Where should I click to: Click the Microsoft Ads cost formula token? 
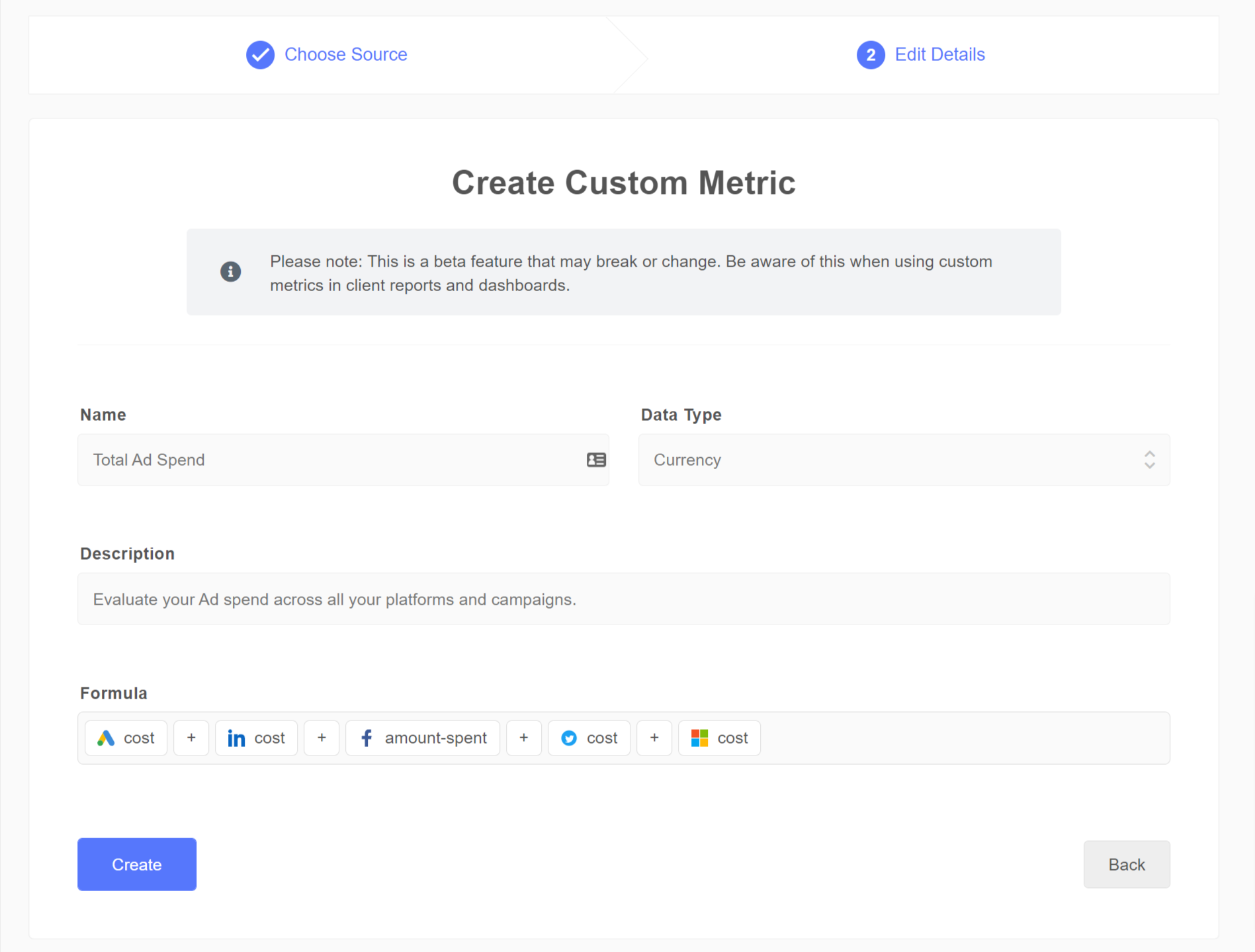click(719, 738)
